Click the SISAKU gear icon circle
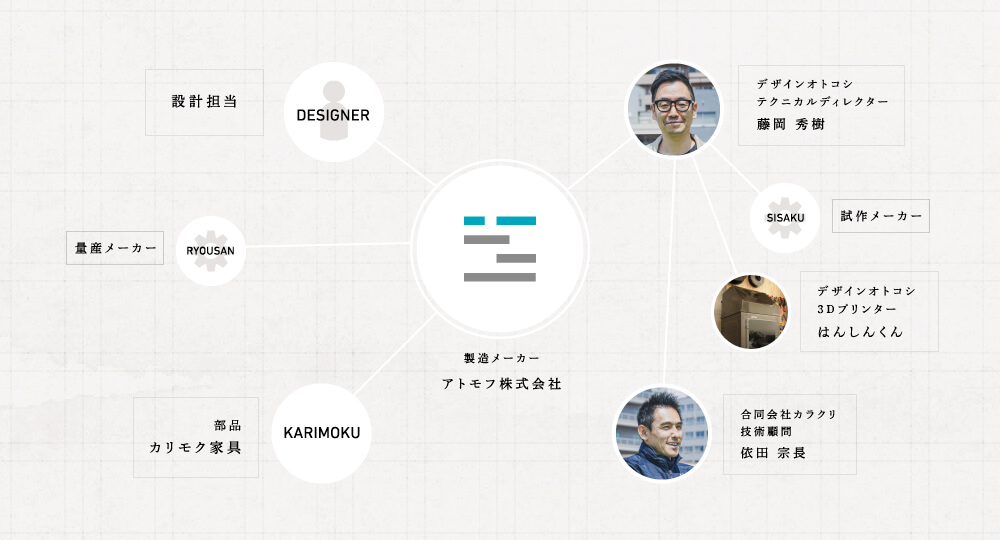Viewport: 1000px width, 540px height. pyautogui.click(x=784, y=217)
